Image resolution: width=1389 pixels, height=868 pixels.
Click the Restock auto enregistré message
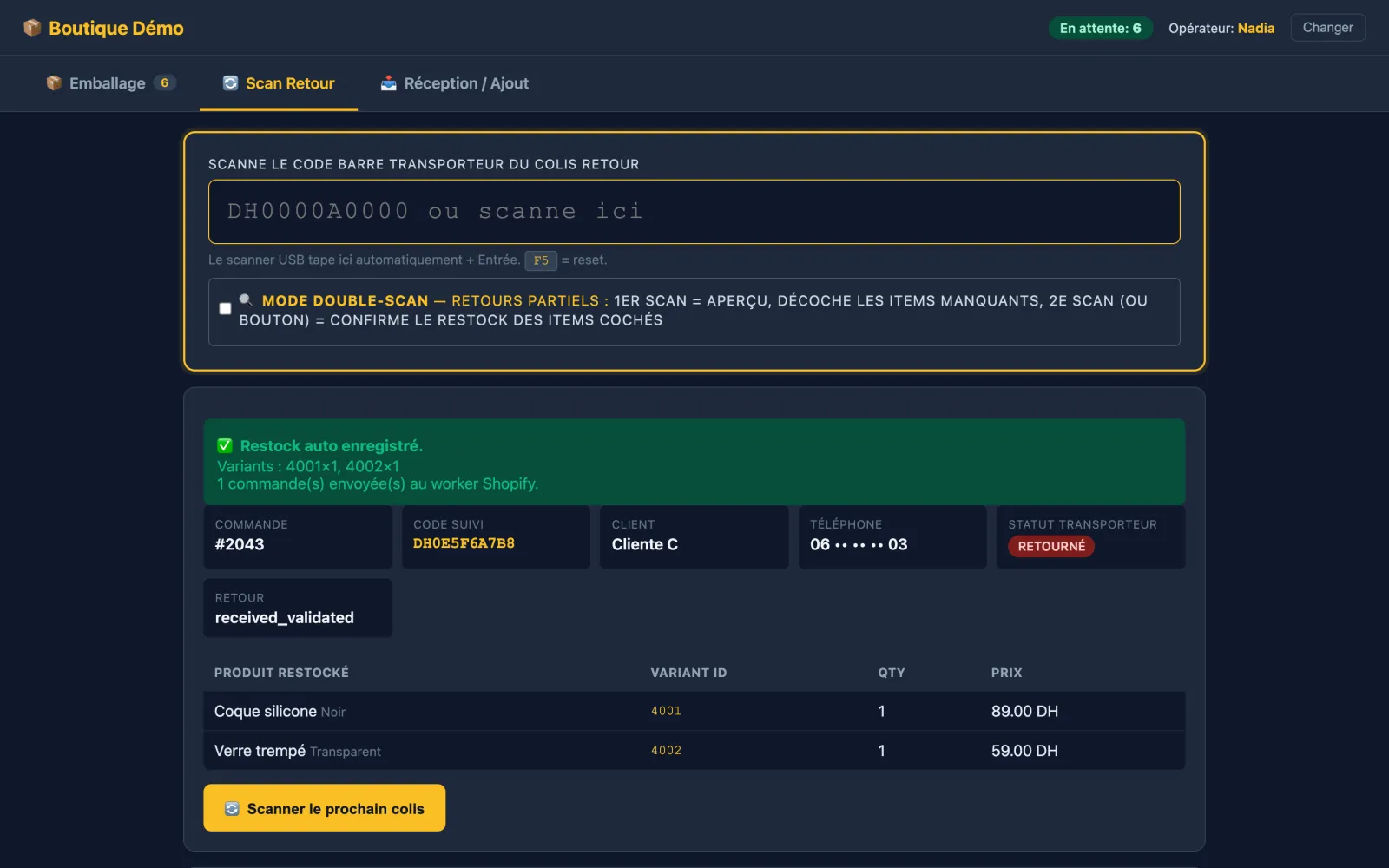tap(332, 445)
